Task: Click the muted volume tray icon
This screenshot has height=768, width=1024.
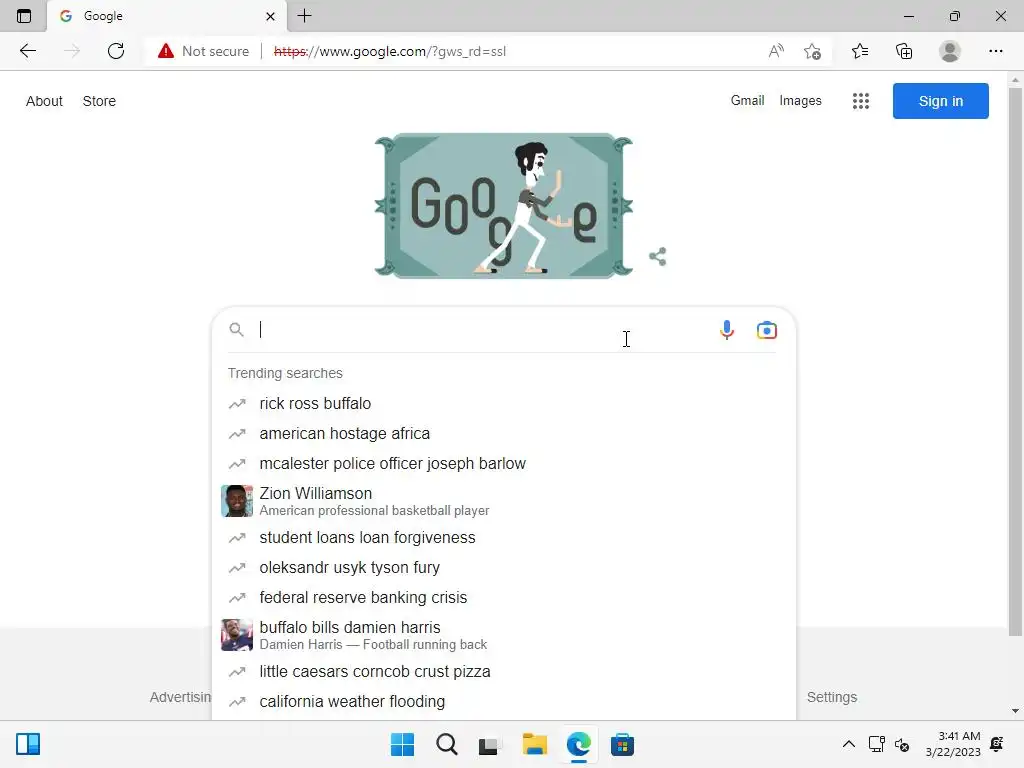Action: (902, 744)
